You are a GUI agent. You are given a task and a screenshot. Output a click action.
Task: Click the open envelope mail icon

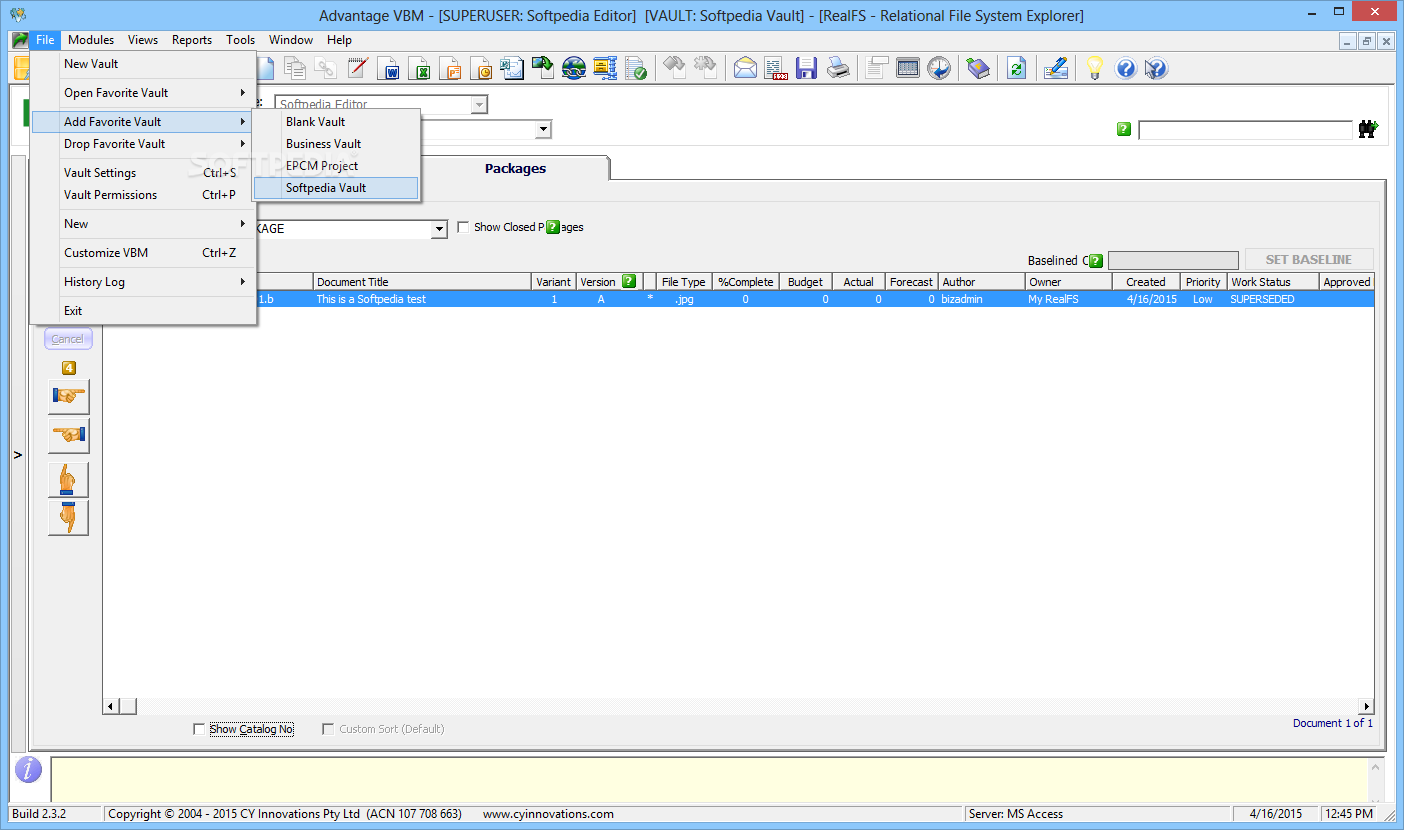(x=745, y=69)
